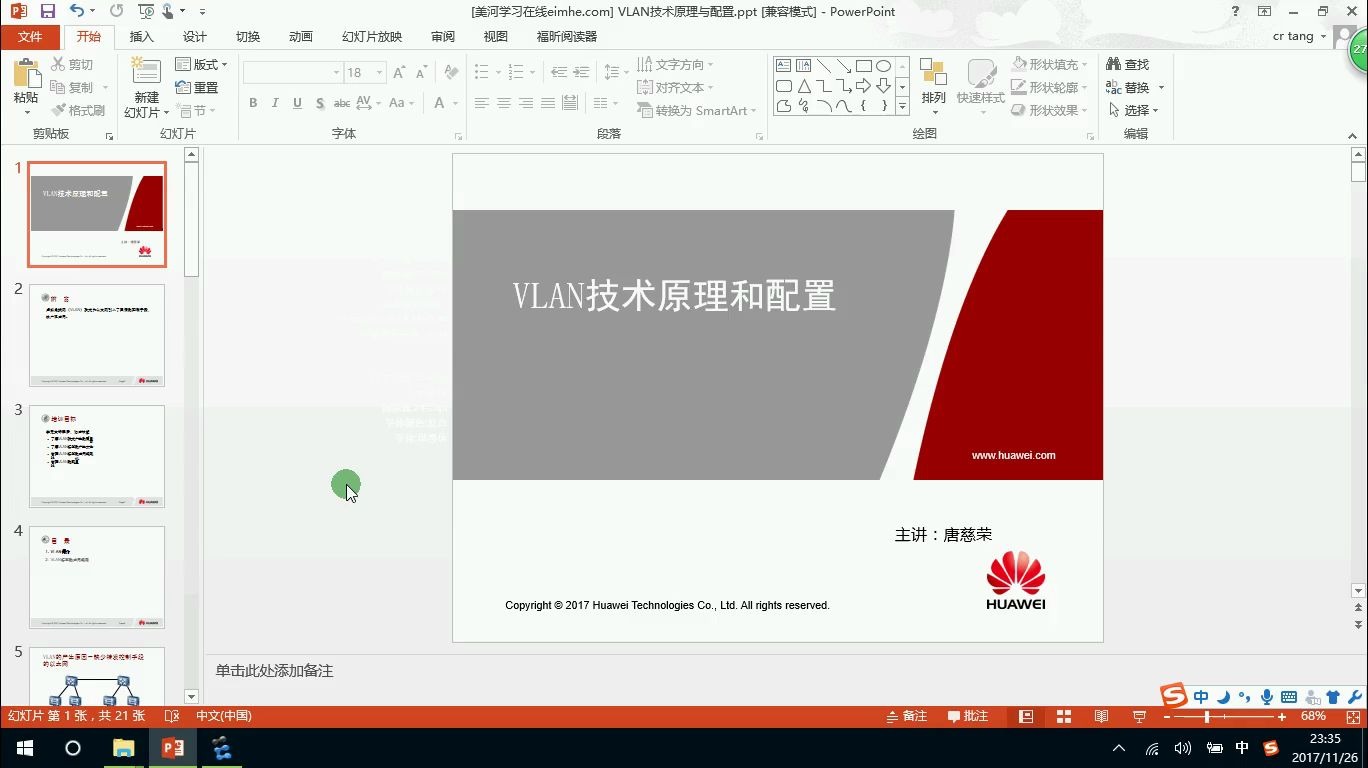Image resolution: width=1368 pixels, height=768 pixels.
Task: Click the Cut (剪切) button
Action: 72,64
